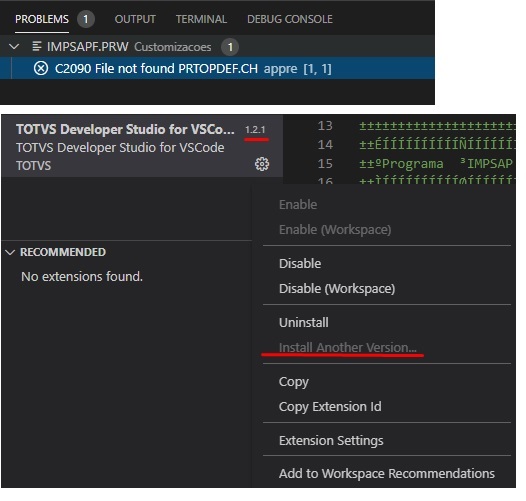Choose Disable (Workspace) from the menu
This screenshot has height=501, width=526.
pyautogui.click(x=337, y=289)
